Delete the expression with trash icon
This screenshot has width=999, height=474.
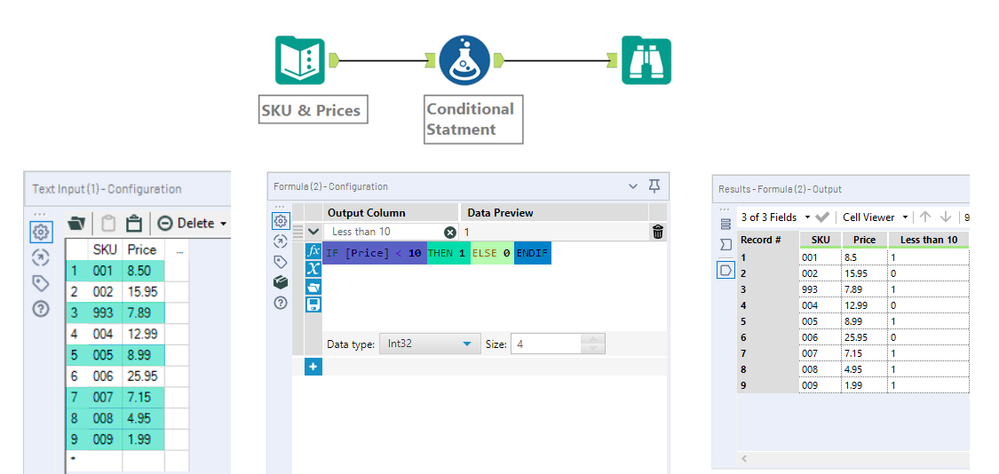tap(658, 232)
